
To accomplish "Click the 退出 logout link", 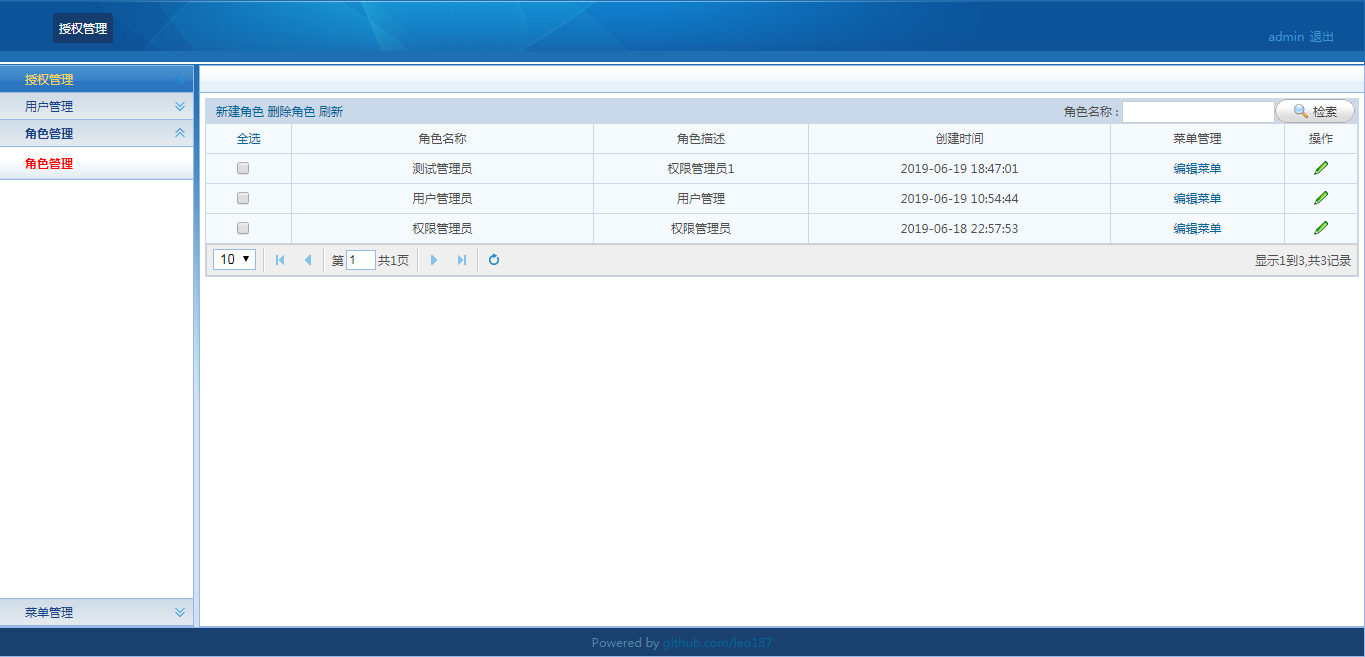I will (1322, 37).
